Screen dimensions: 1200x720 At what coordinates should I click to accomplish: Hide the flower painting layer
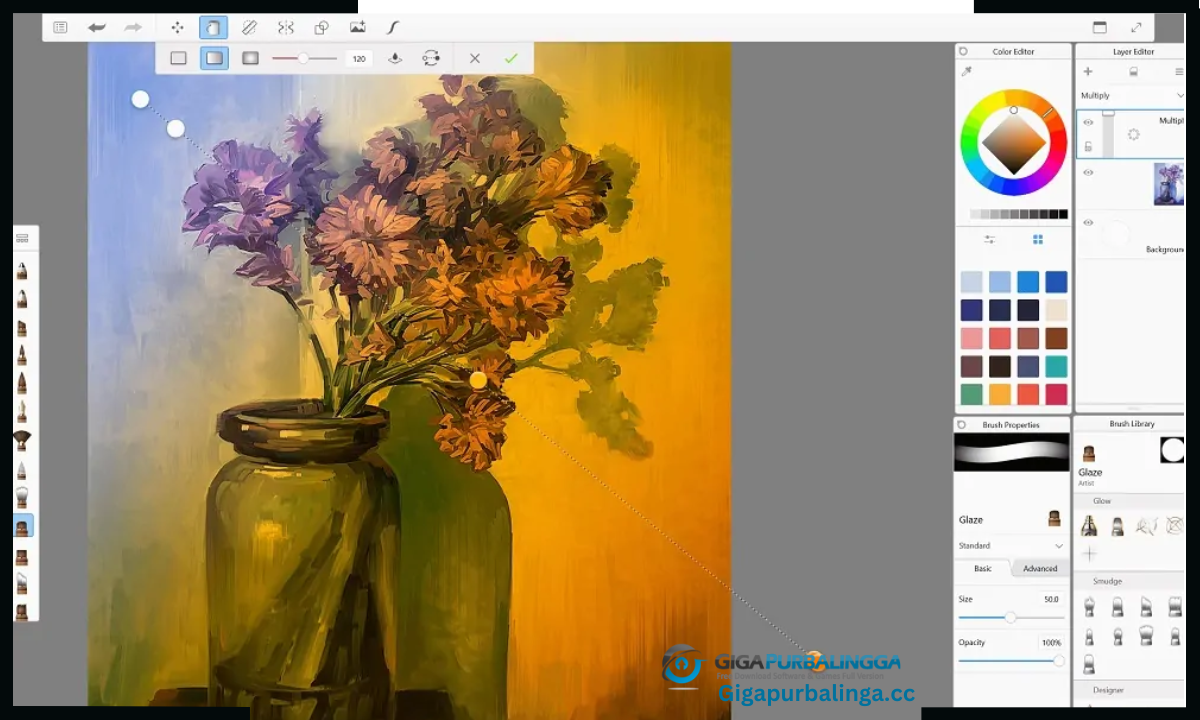click(x=1088, y=172)
